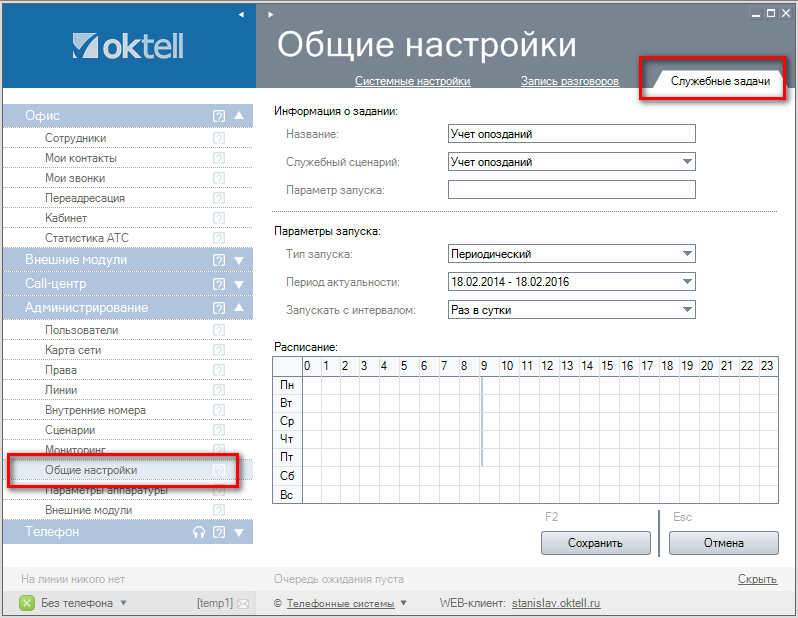Image resolution: width=798 pixels, height=618 pixels.
Task: Click the headset icon in Телефон header
Action: click(199, 533)
